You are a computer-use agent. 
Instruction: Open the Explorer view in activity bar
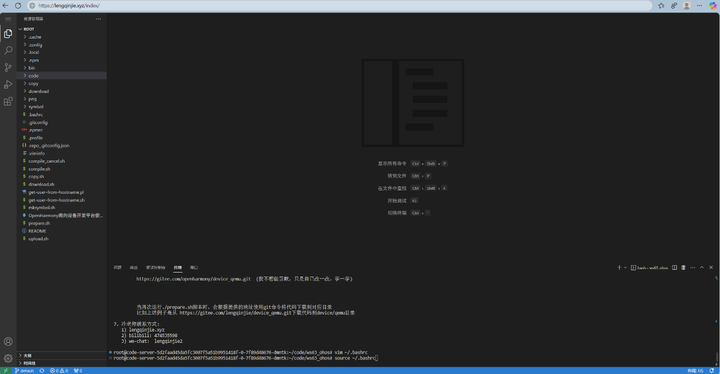click(8, 34)
